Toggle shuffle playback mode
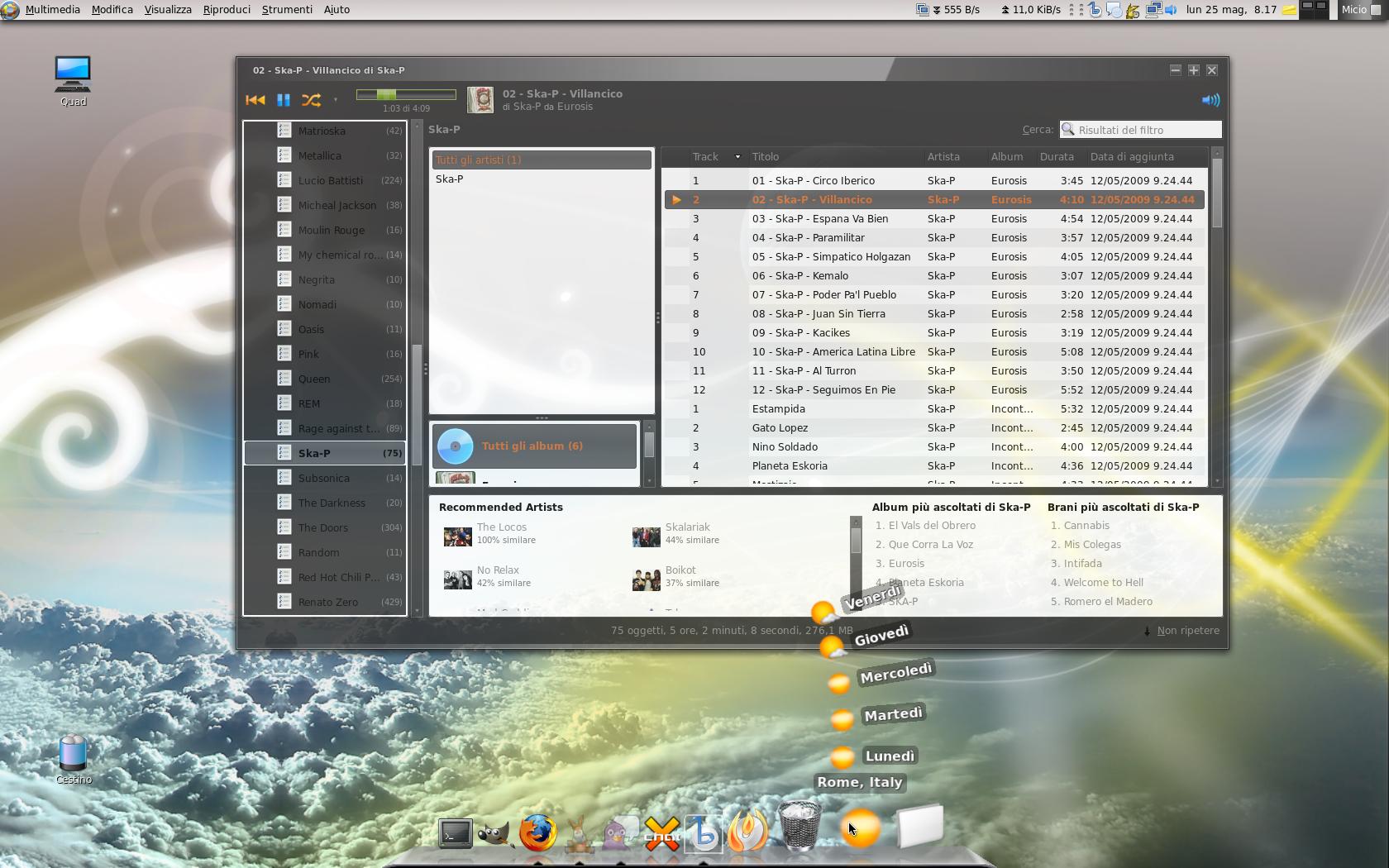This screenshot has width=1389, height=868. [x=311, y=100]
